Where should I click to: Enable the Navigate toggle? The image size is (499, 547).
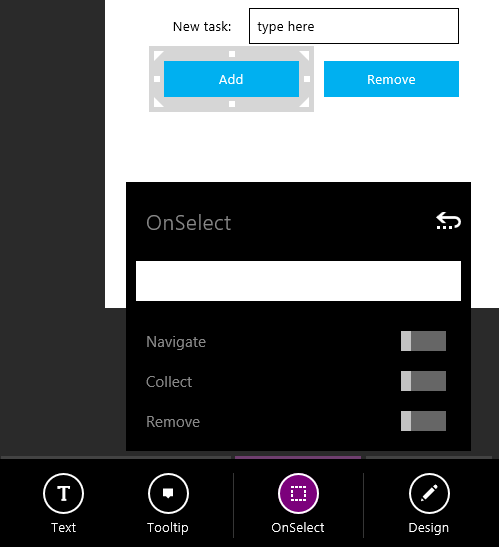[x=423, y=341]
